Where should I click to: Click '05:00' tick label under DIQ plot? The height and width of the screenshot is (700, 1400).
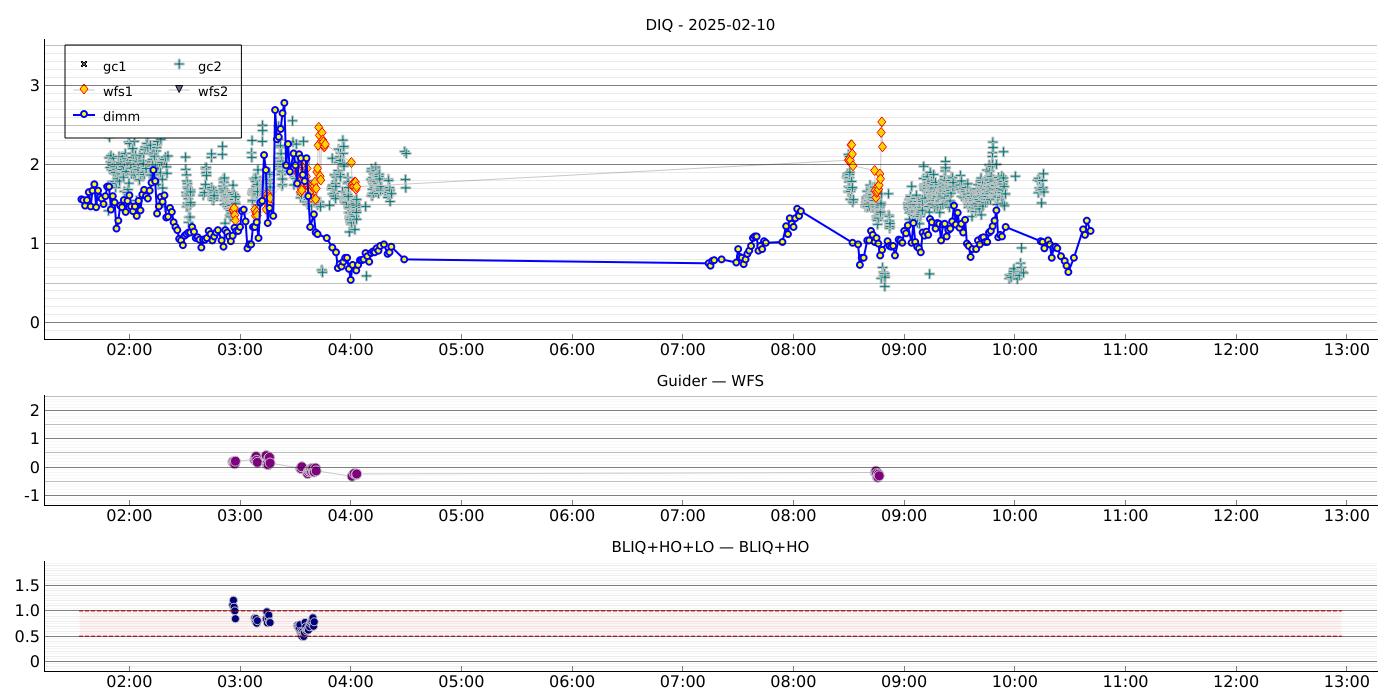coord(461,350)
